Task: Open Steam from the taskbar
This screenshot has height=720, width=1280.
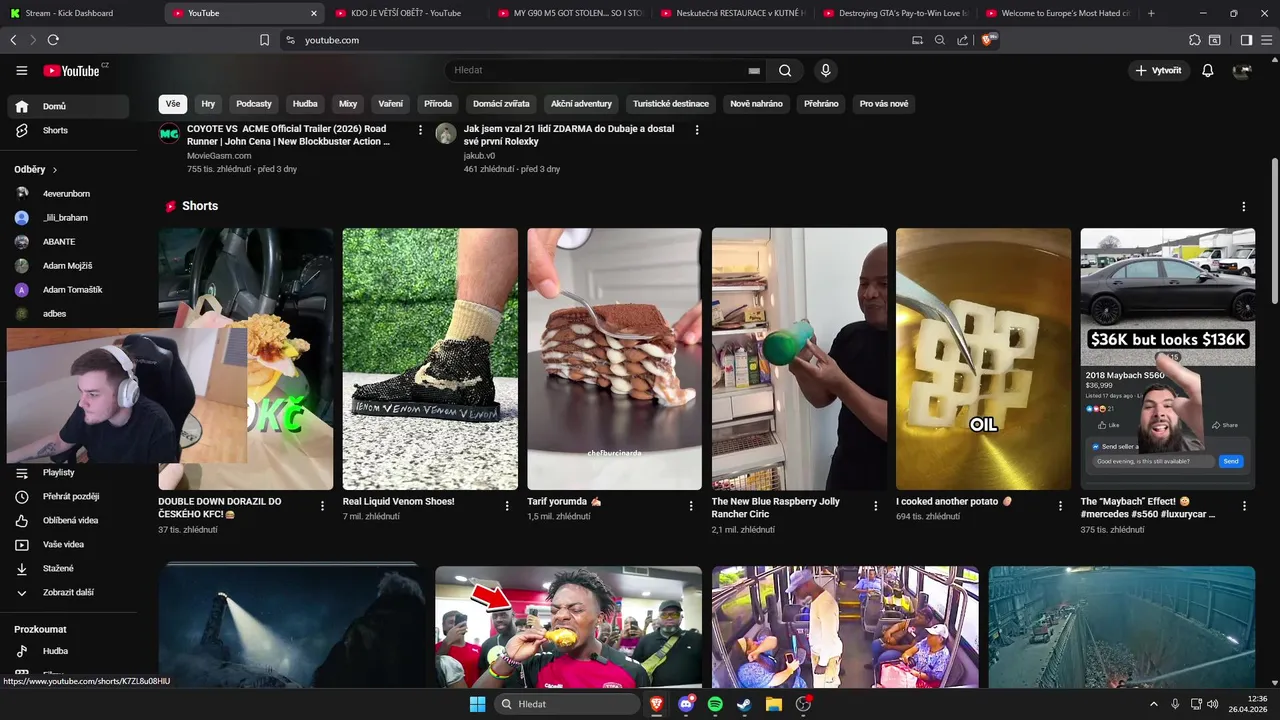Action: [744, 704]
